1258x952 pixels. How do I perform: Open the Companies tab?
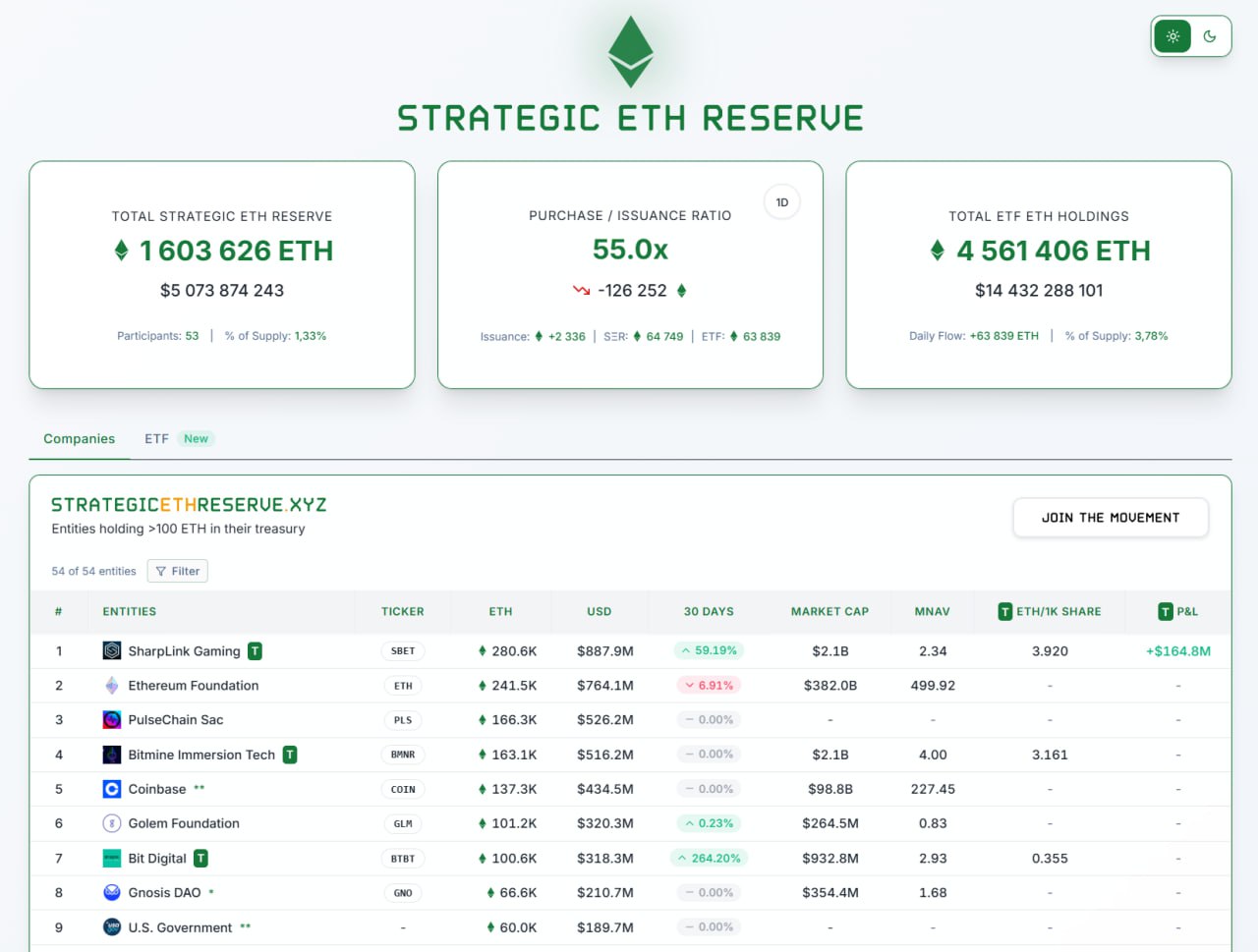pyautogui.click(x=80, y=439)
